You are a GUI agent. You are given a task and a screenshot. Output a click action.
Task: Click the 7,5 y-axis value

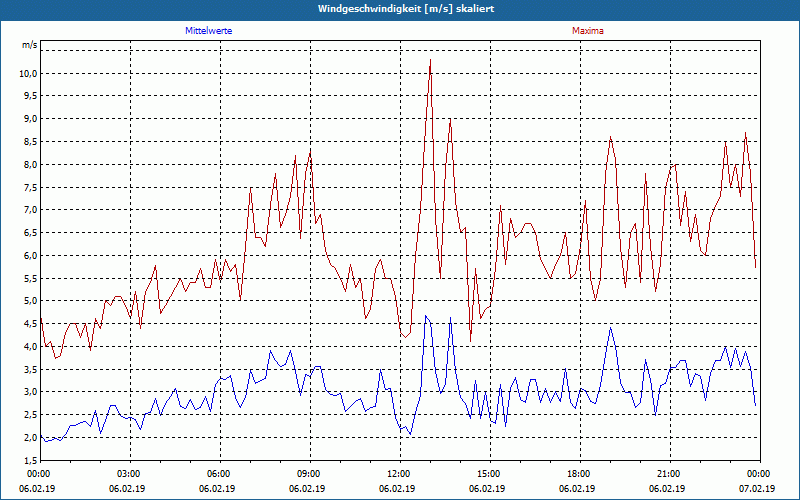pos(31,187)
